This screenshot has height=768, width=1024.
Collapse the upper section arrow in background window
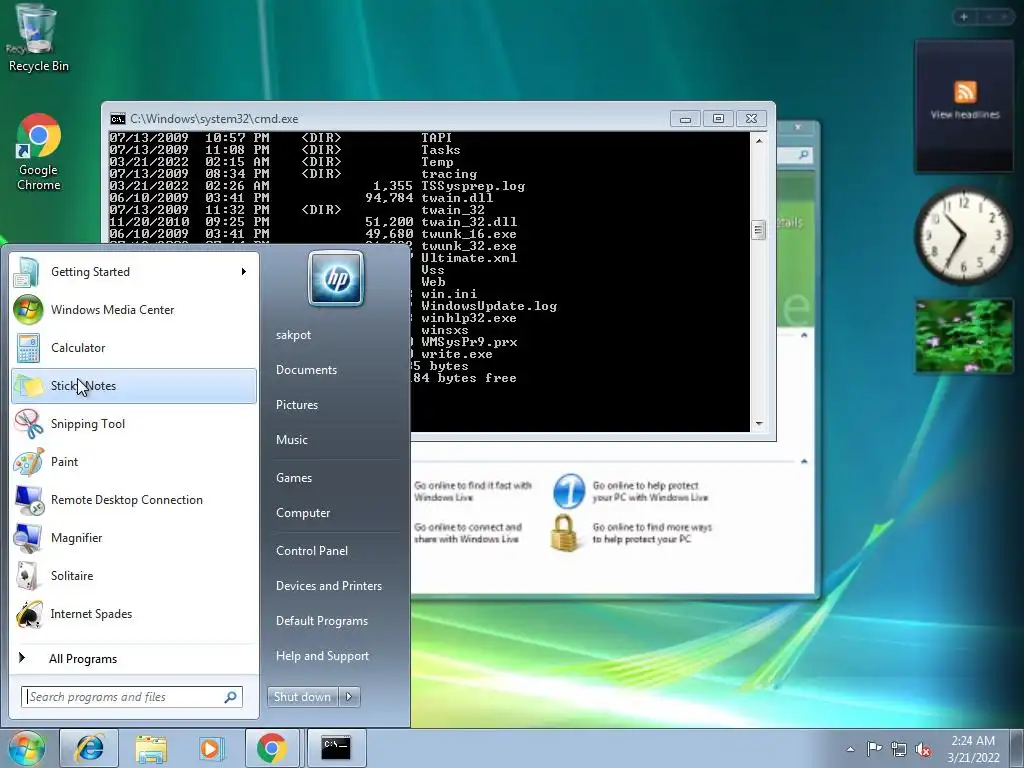804,335
